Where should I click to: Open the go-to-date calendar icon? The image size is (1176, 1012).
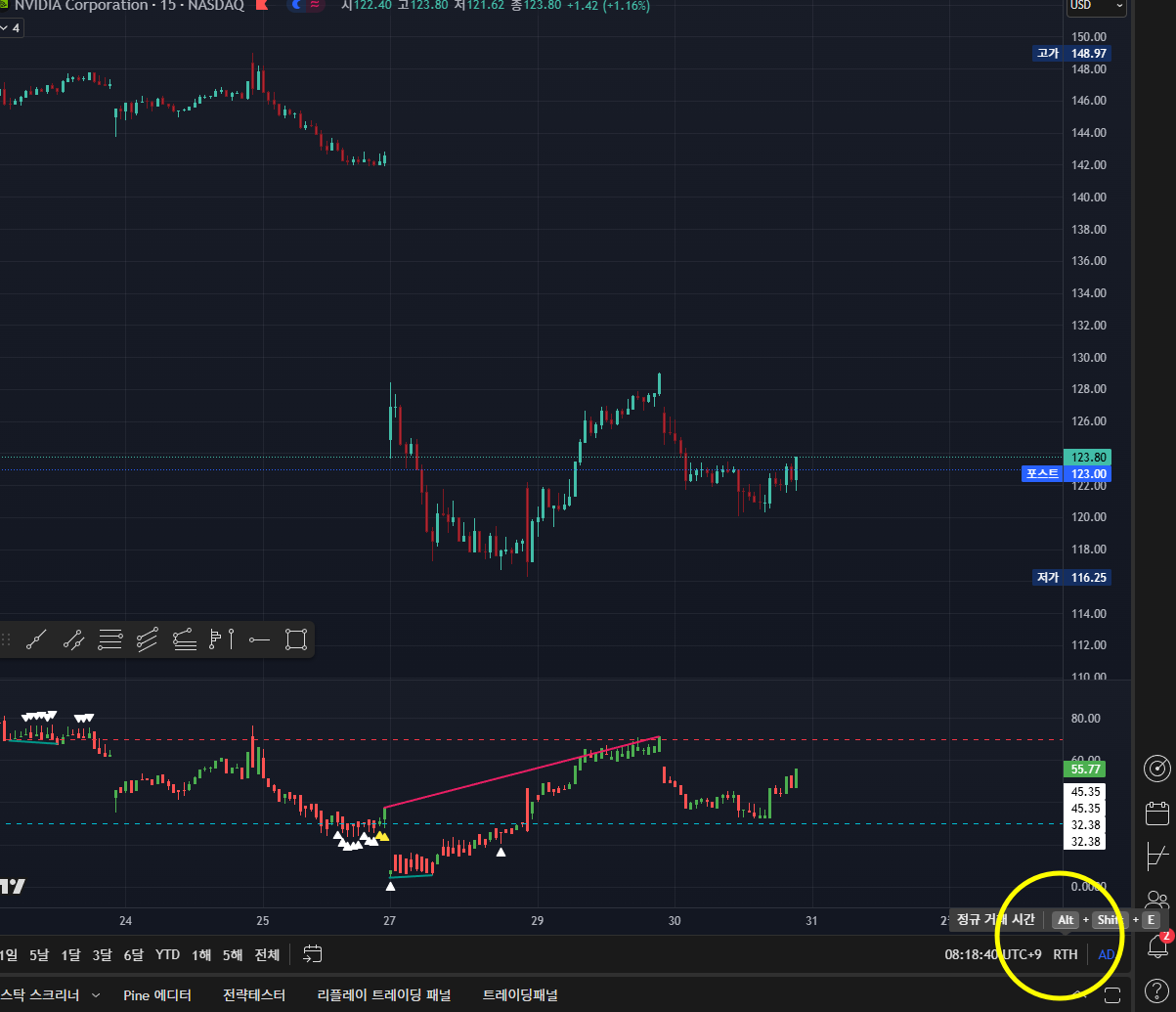313,953
